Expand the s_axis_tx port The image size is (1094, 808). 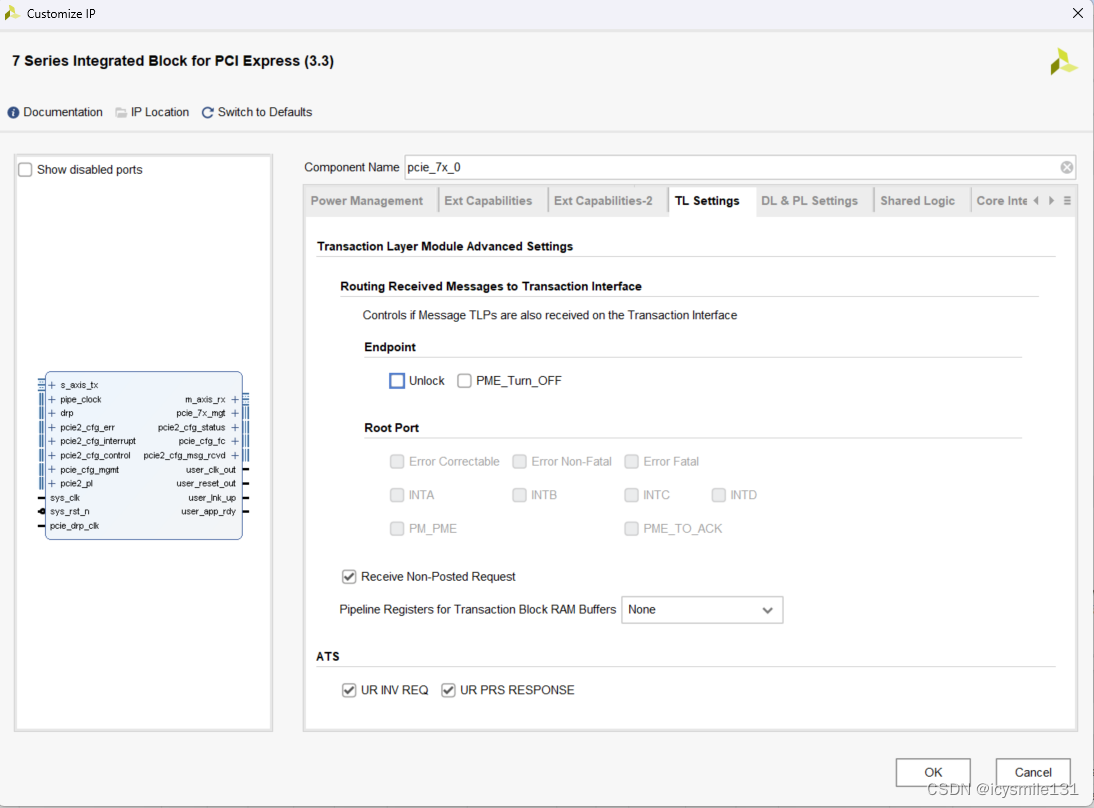click(x=52, y=385)
